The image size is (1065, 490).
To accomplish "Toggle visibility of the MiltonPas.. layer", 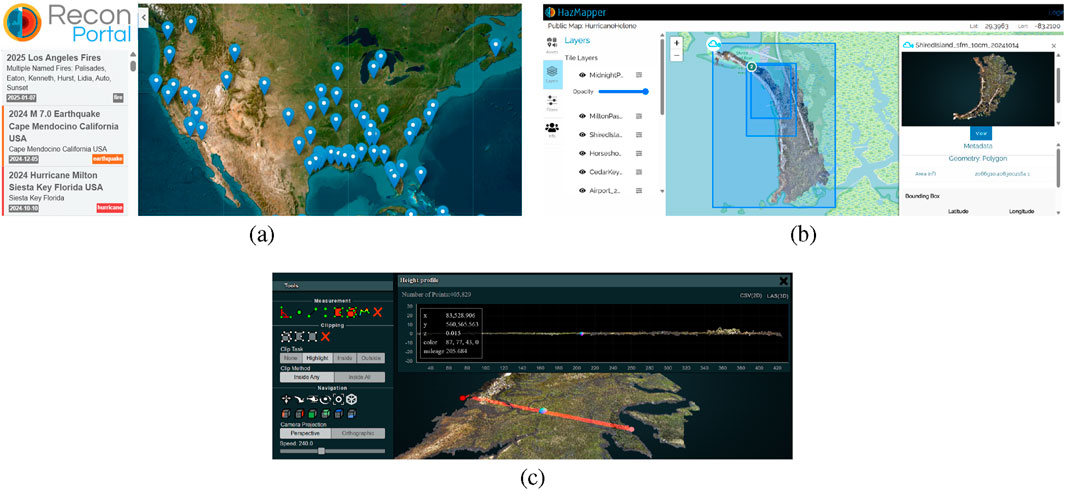I will [583, 116].
